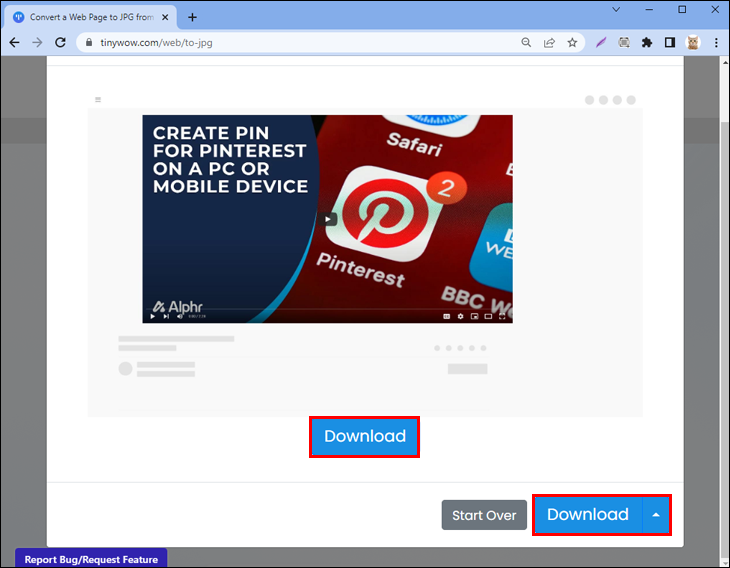The height and width of the screenshot is (568, 730).
Task: Open video settings gear
Action: (x=460, y=317)
